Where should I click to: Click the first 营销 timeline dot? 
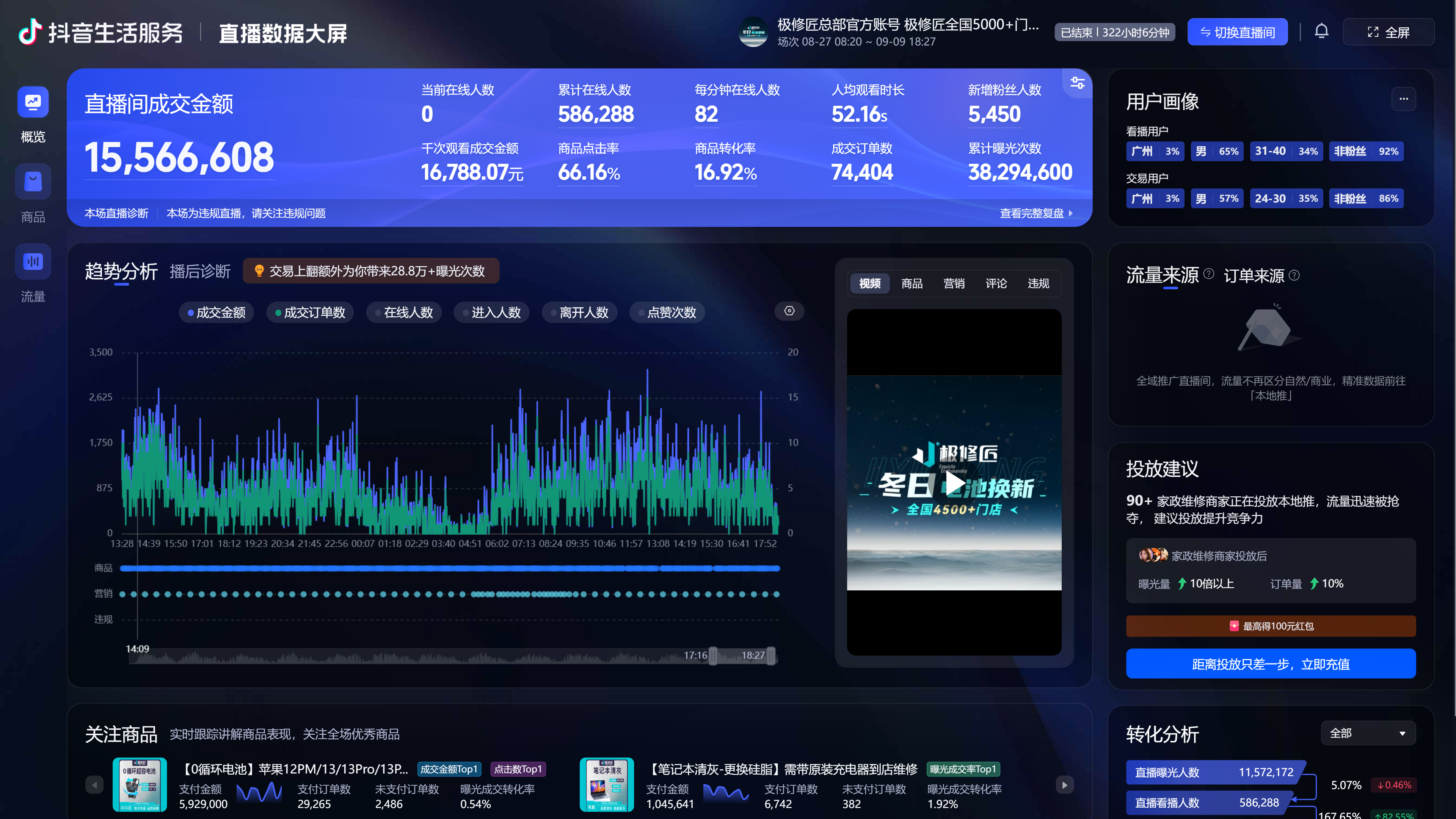coord(122,594)
